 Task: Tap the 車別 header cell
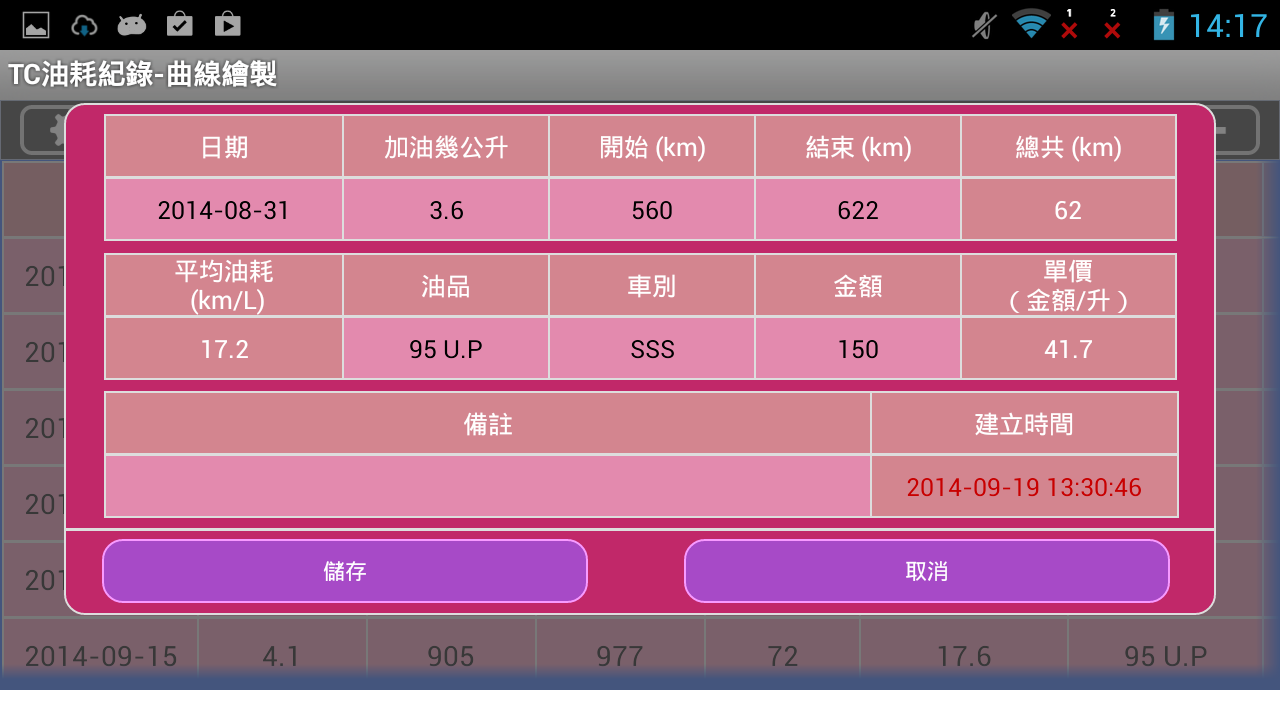pyautogui.click(x=652, y=286)
